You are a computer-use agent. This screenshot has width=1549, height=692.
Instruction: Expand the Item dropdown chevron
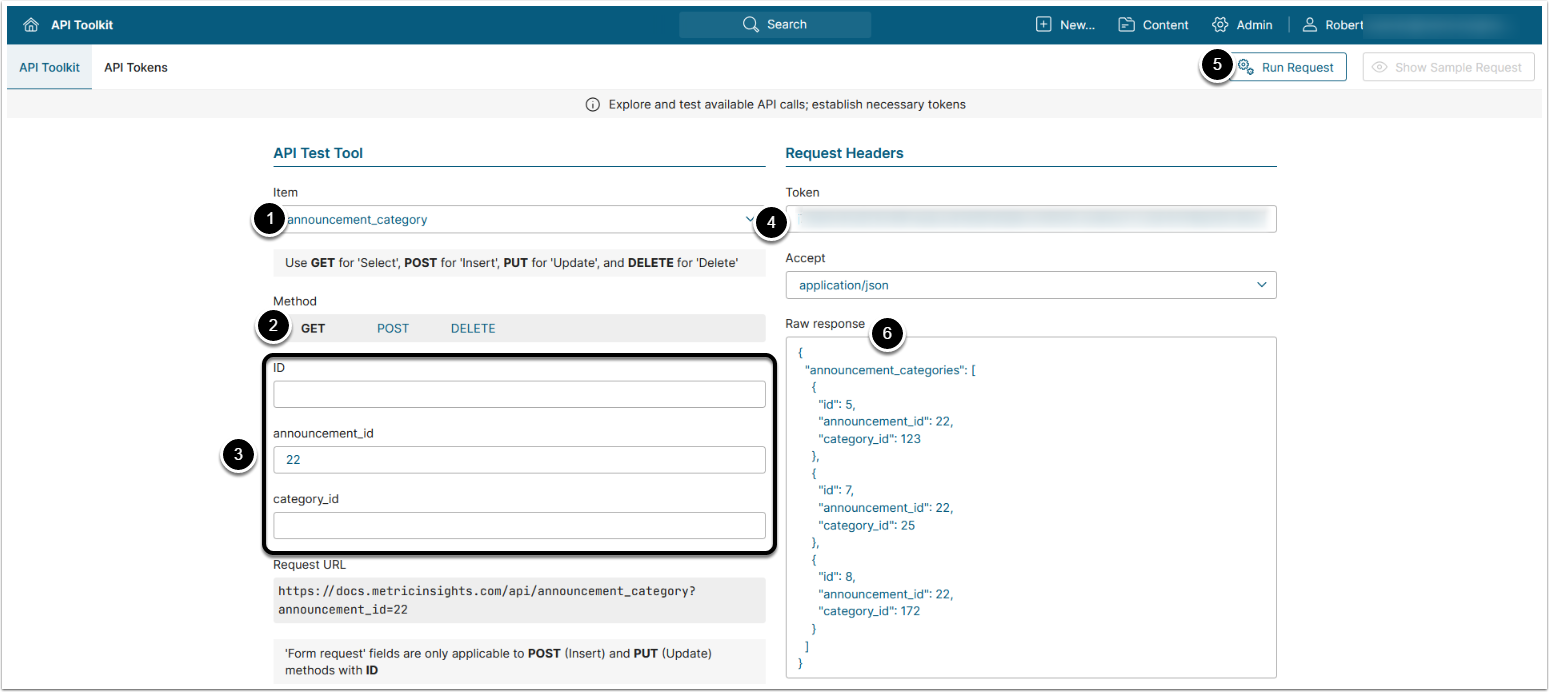coord(750,219)
